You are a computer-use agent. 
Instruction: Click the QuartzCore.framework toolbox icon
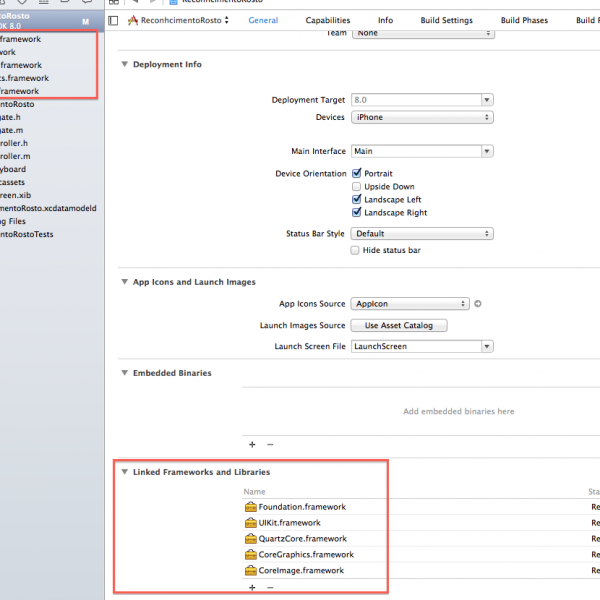pyautogui.click(x=251, y=539)
